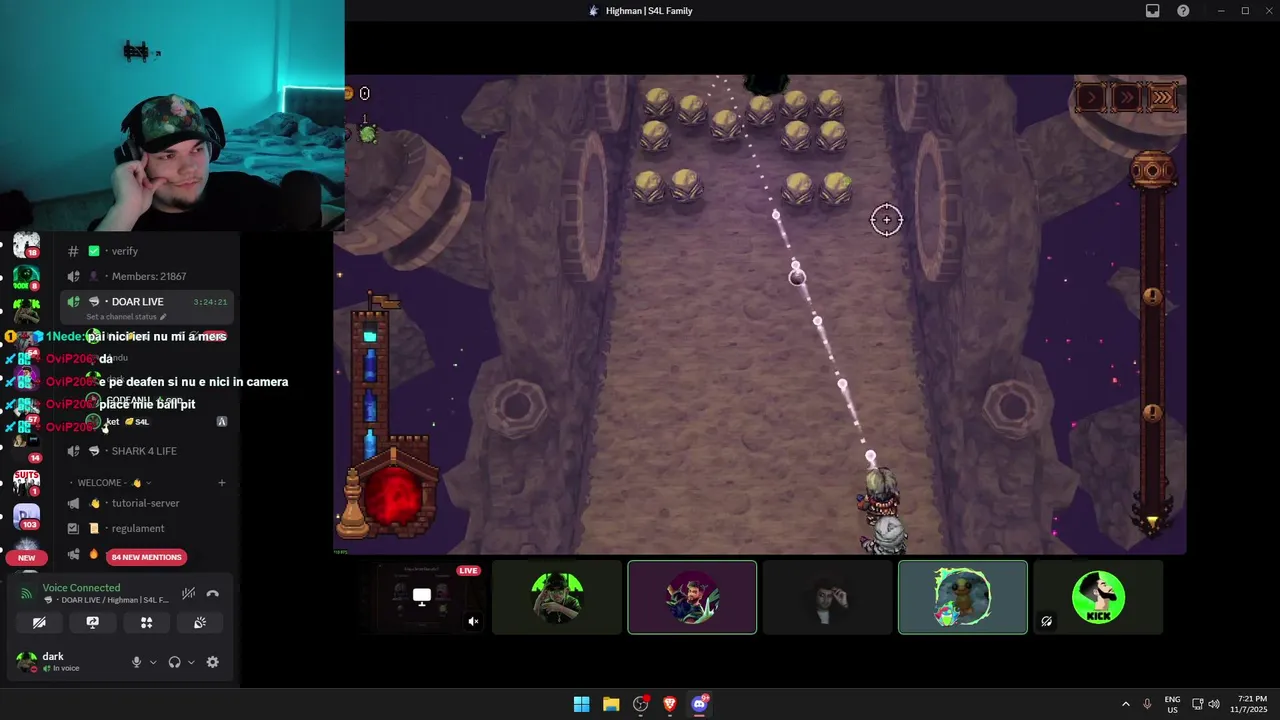1280x720 pixels.
Task: Expand headphone output options arrow
Action: click(x=190, y=662)
